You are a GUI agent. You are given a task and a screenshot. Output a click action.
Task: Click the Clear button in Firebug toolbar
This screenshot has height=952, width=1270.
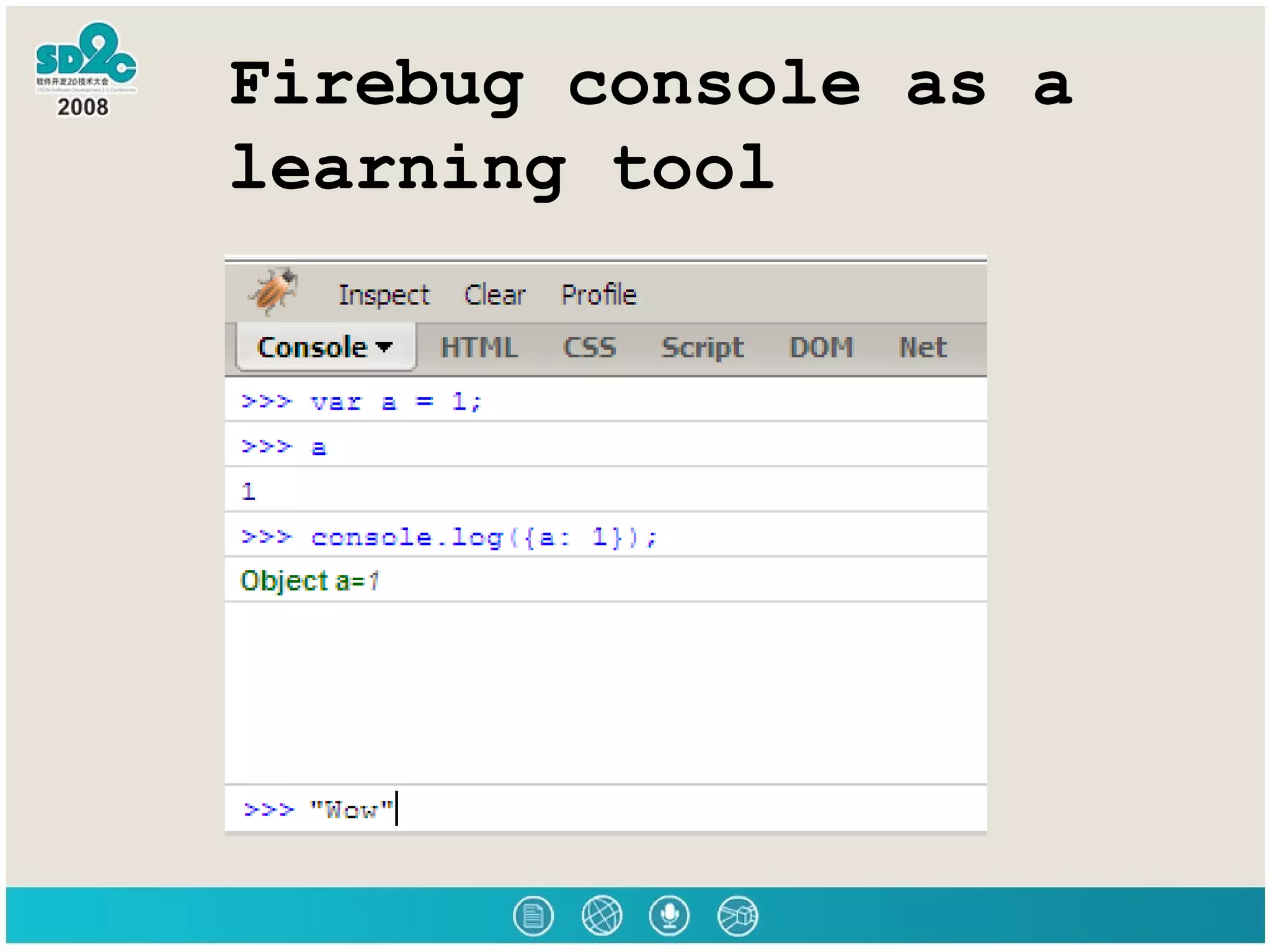point(495,295)
